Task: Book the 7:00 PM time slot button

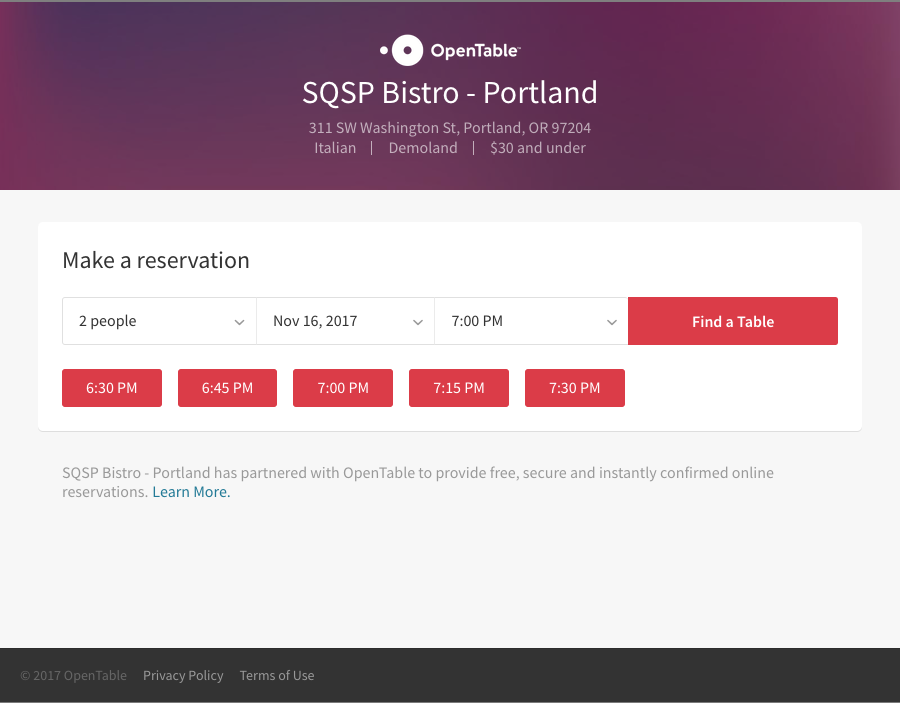Action: tap(343, 388)
